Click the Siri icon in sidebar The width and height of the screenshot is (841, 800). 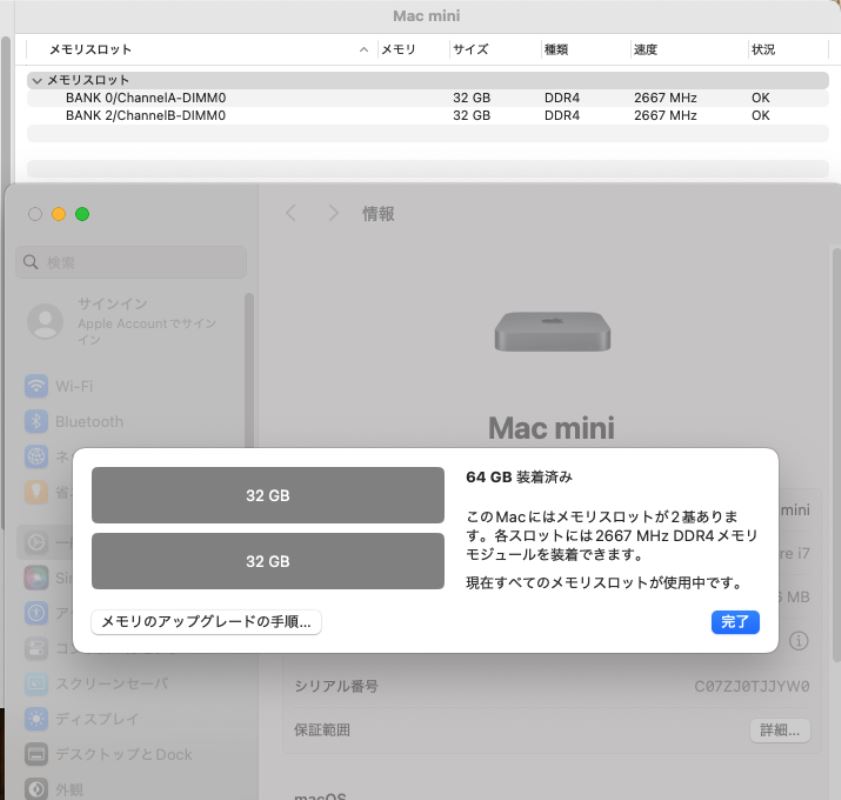coord(36,577)
